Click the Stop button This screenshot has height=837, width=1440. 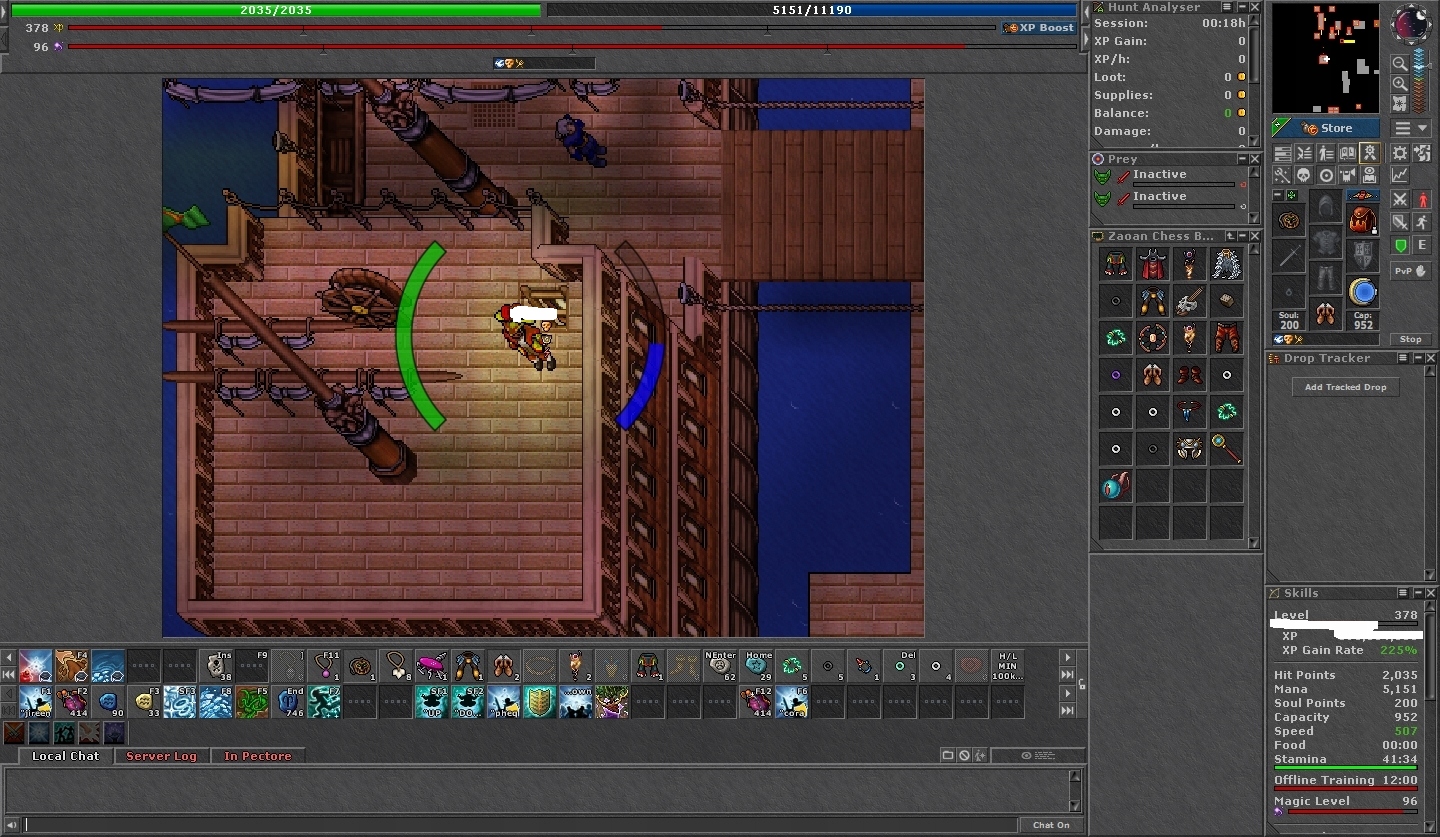click(1410, 339)
